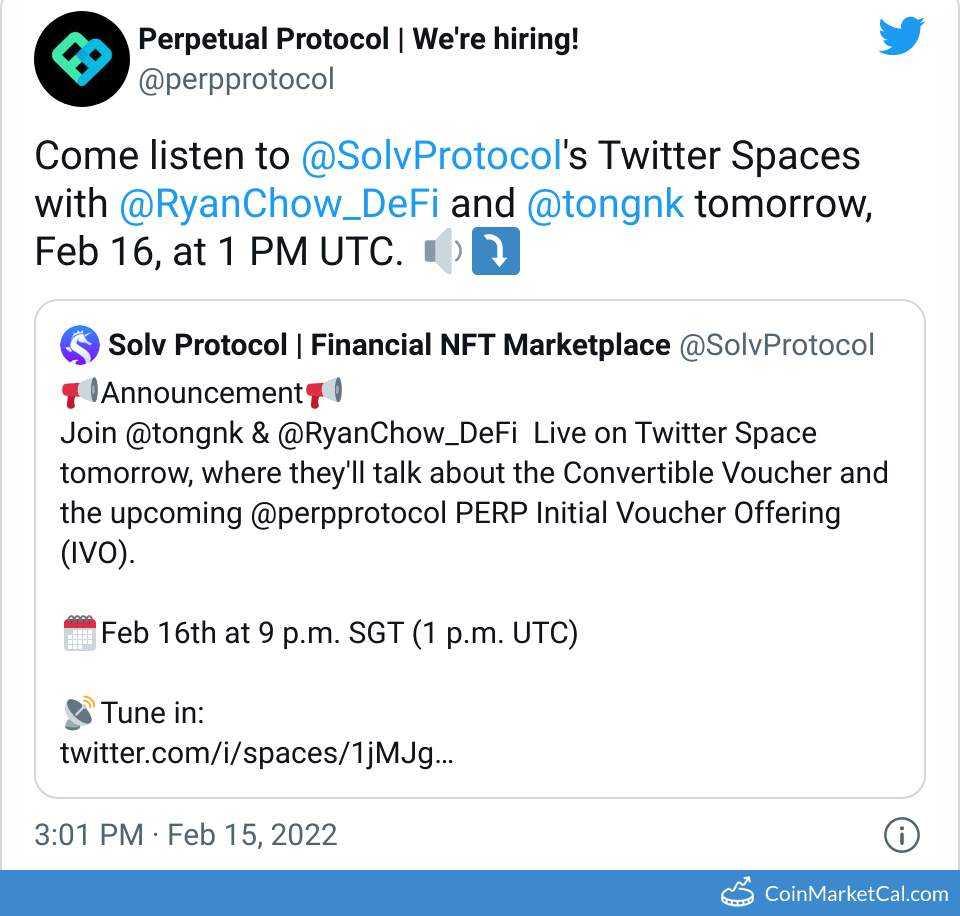Click the tweet info icon
This screenshot has height=916, width=960.
pyautogui.click(x=901, y=834)
